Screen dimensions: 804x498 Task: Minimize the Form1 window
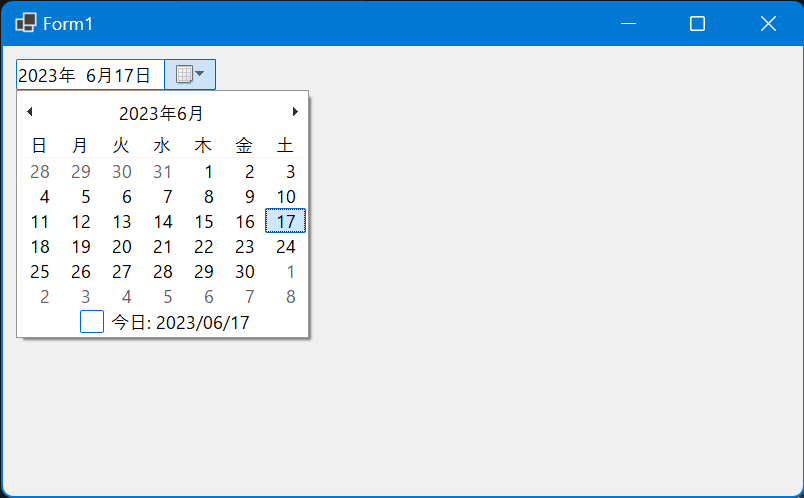(x=628, y=24)
